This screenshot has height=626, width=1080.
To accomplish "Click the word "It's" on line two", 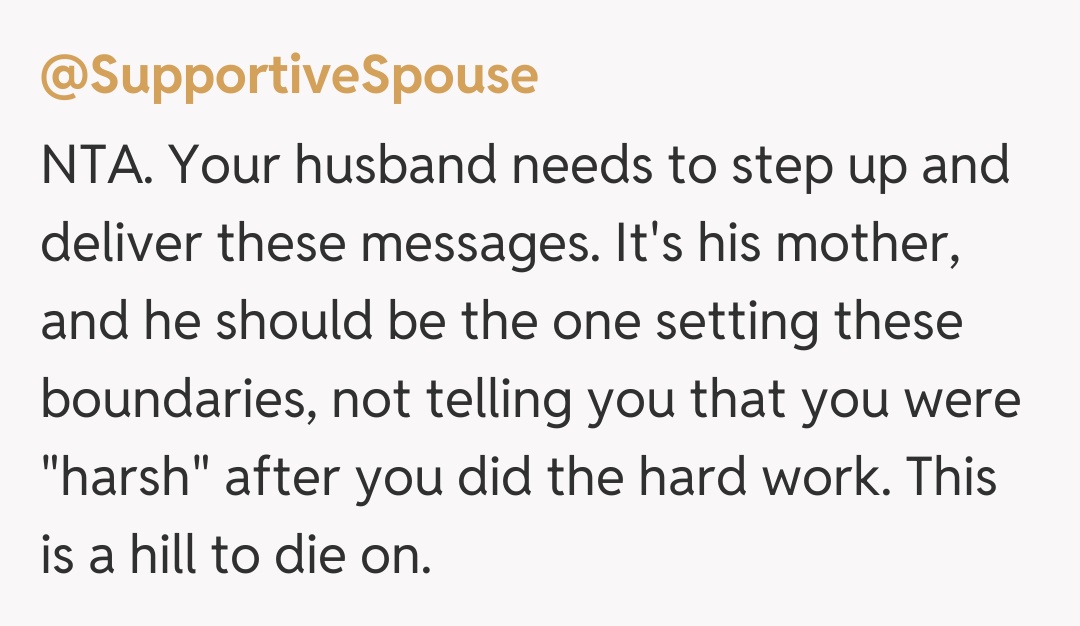I will (x=632, y=244).
